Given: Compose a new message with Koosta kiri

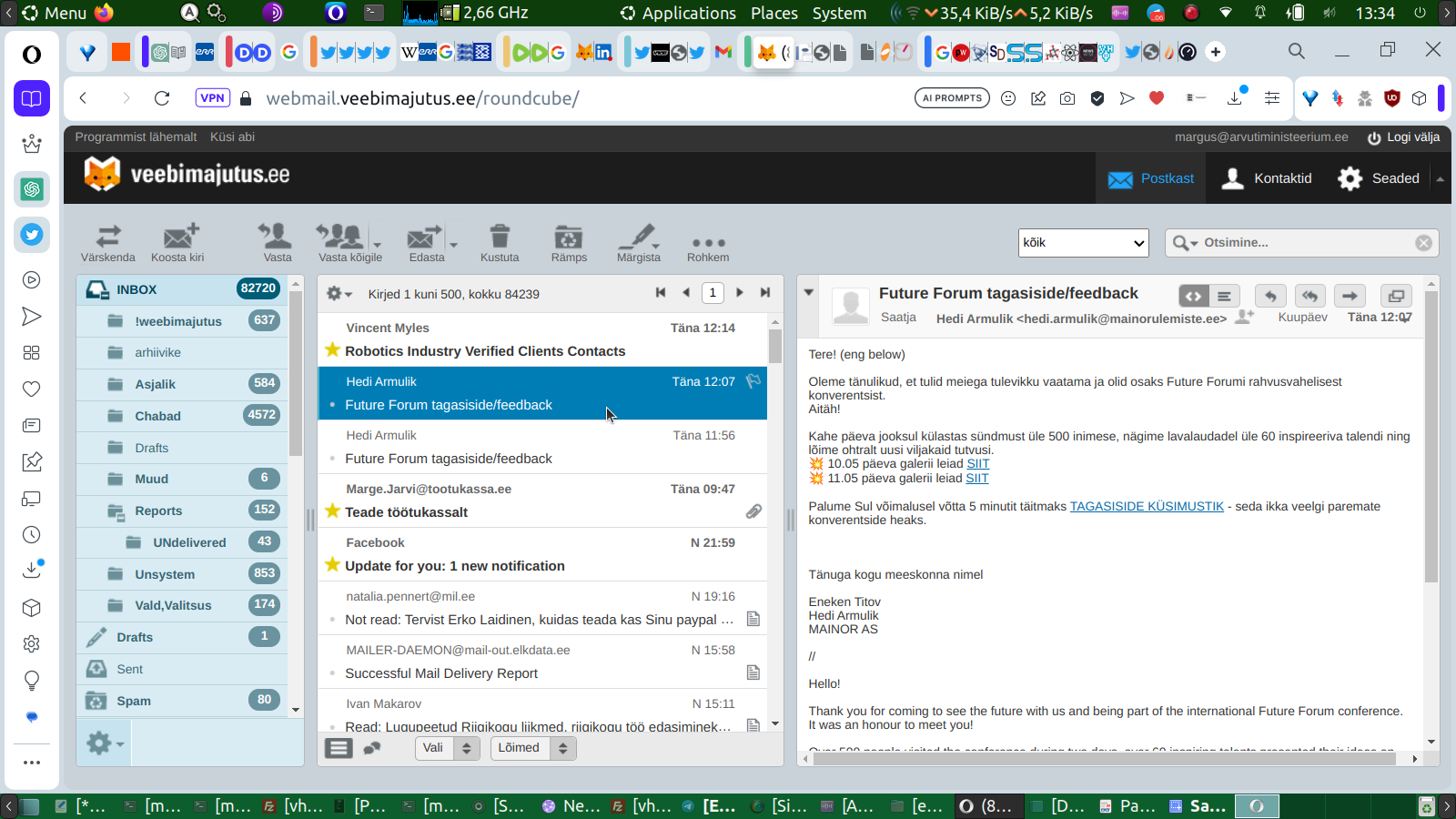Looking at the screenshot, I should click(x=180, y=237).
